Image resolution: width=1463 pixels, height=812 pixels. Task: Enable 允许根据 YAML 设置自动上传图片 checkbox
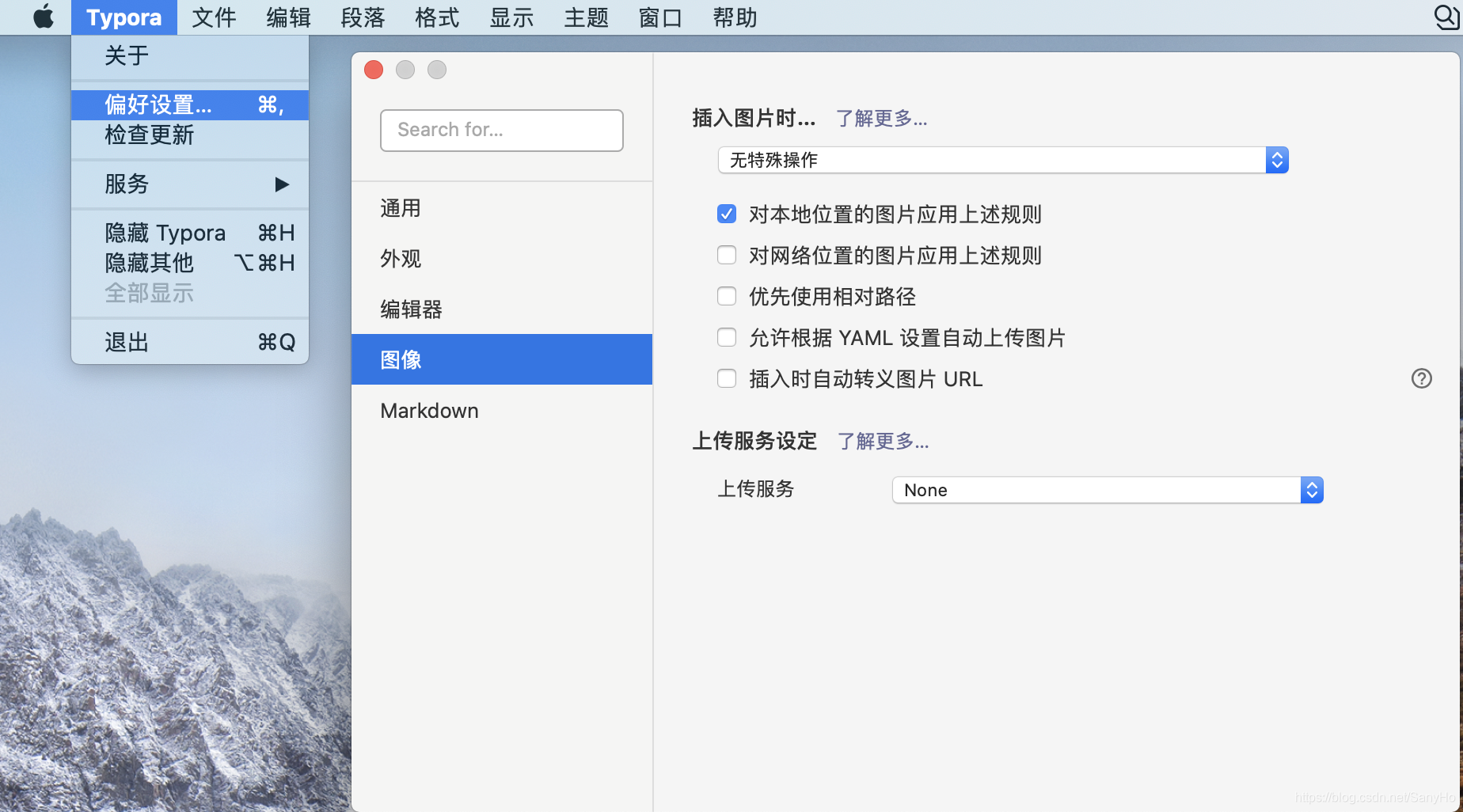[x=727, y=337]
